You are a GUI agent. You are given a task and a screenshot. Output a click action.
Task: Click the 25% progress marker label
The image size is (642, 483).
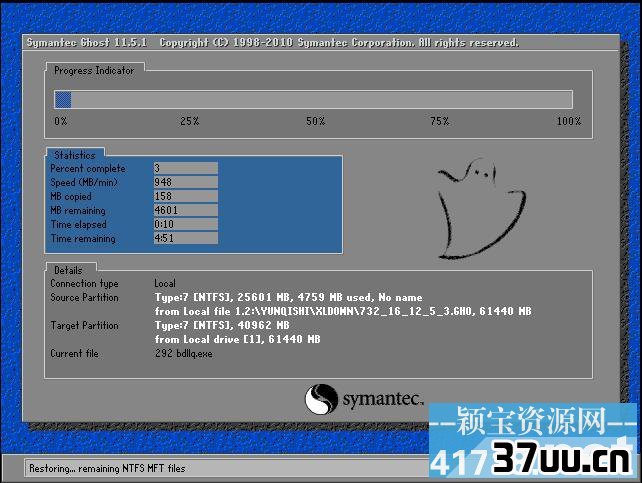point(190,121)
